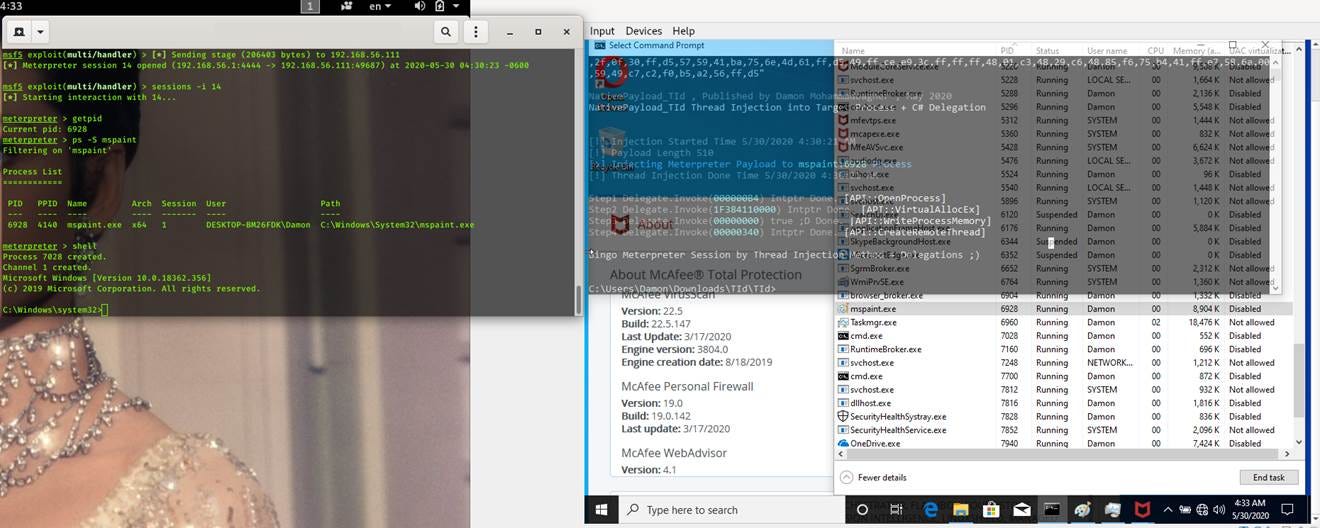
Task: Click the speaker volume tray icon
Action: pos(1220,509)
